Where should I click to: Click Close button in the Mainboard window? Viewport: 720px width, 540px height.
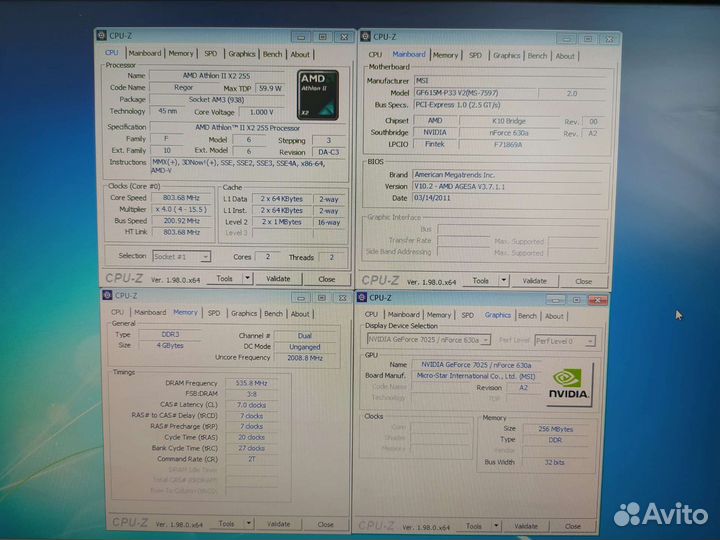(x=584, y=281)
